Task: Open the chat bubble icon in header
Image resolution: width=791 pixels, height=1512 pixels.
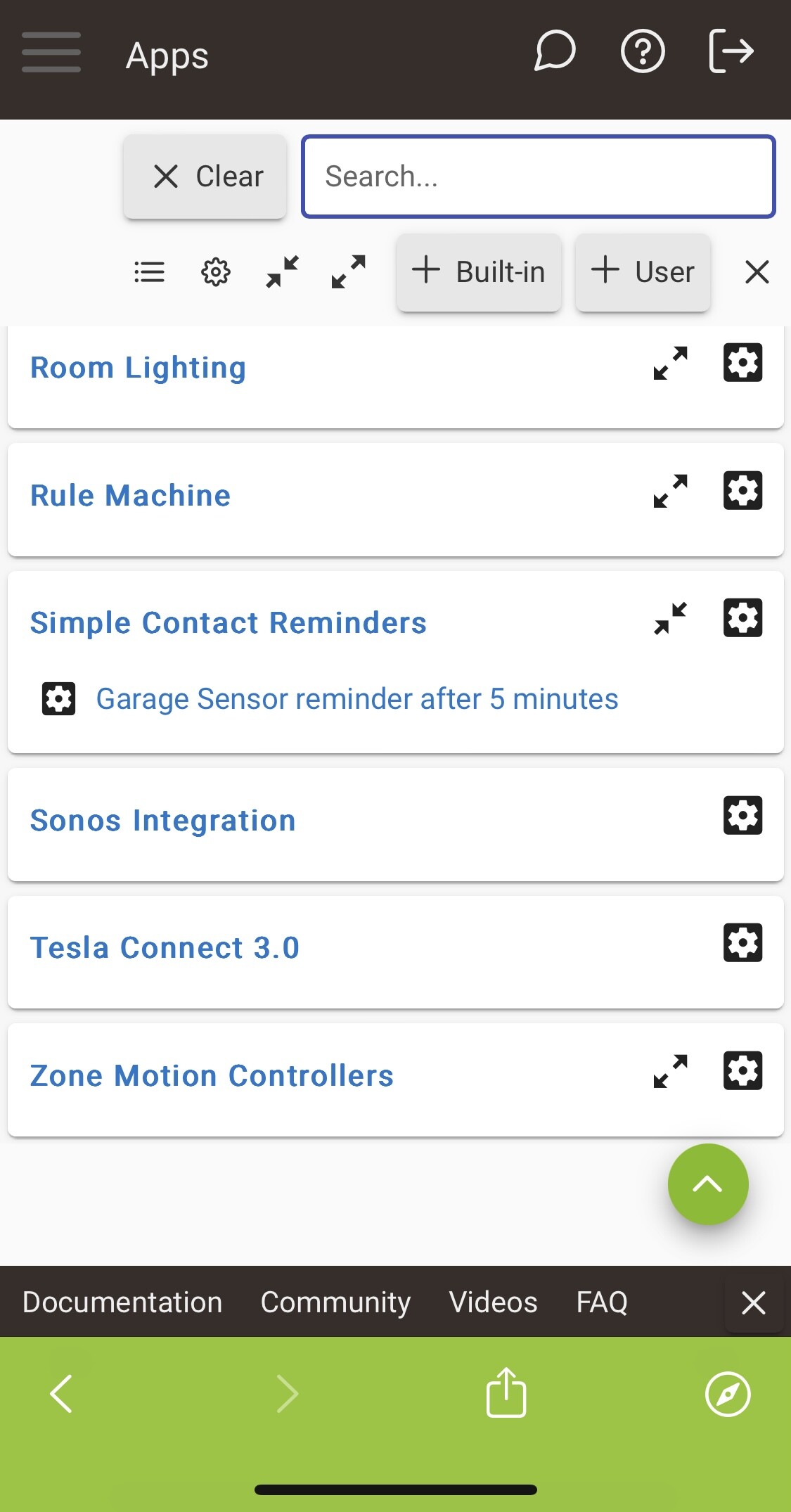Action: (x=555, y=51)
